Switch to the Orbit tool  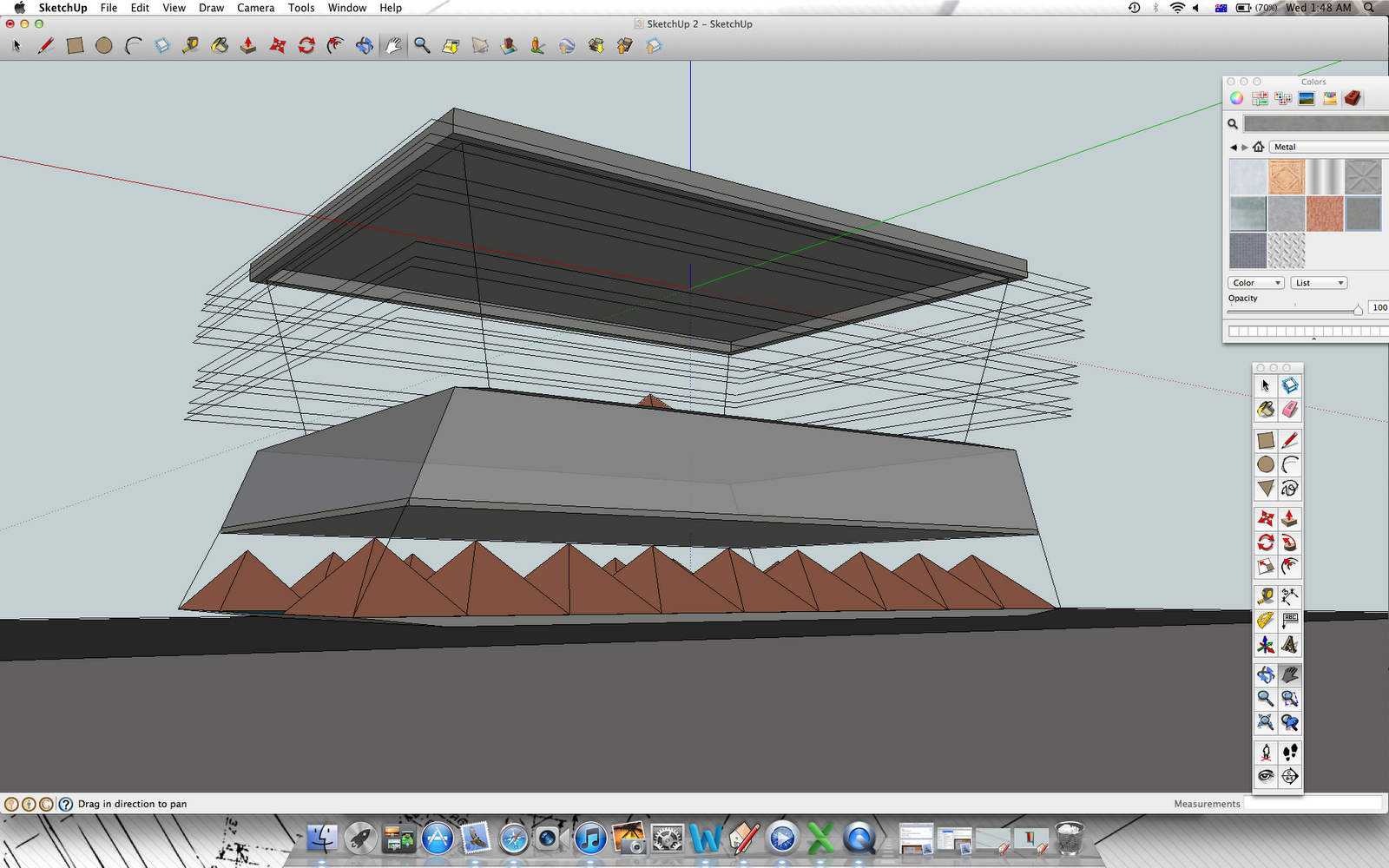365,45
